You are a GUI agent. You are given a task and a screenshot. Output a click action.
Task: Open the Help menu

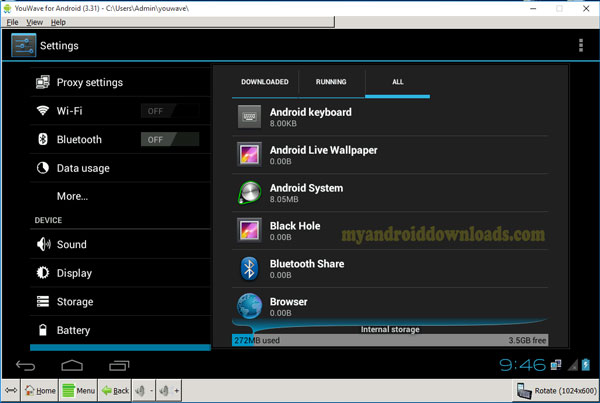coord(58,22)
